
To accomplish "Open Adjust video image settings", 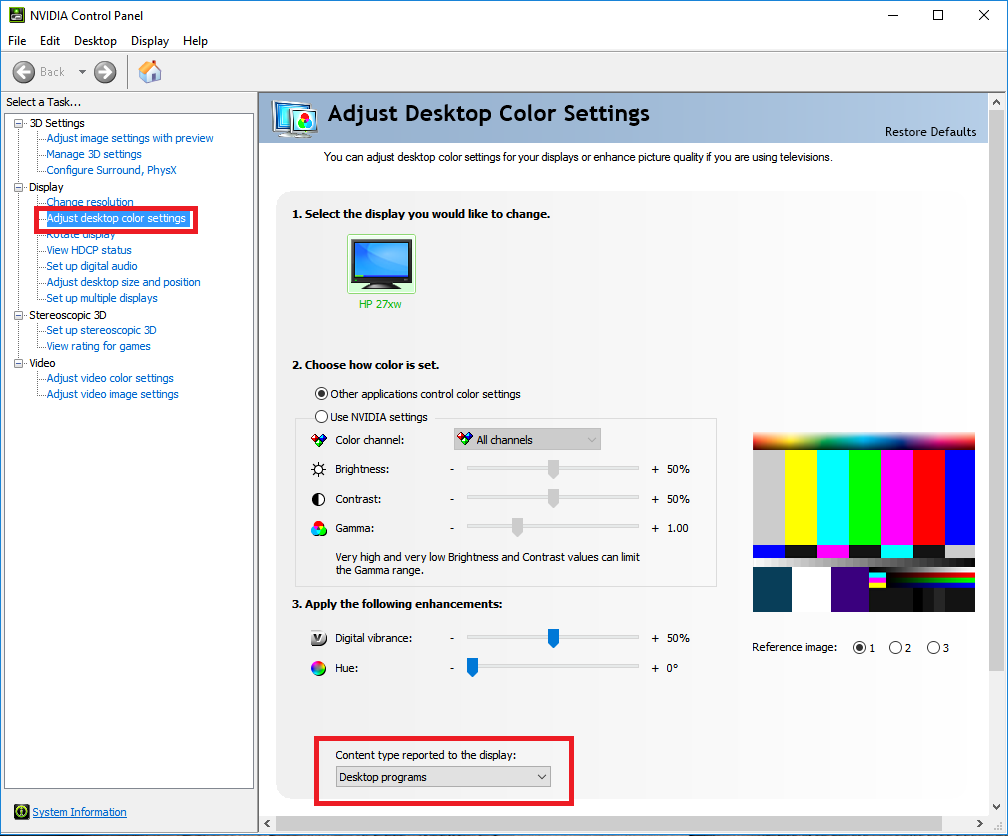I will [x=112, y=394].
